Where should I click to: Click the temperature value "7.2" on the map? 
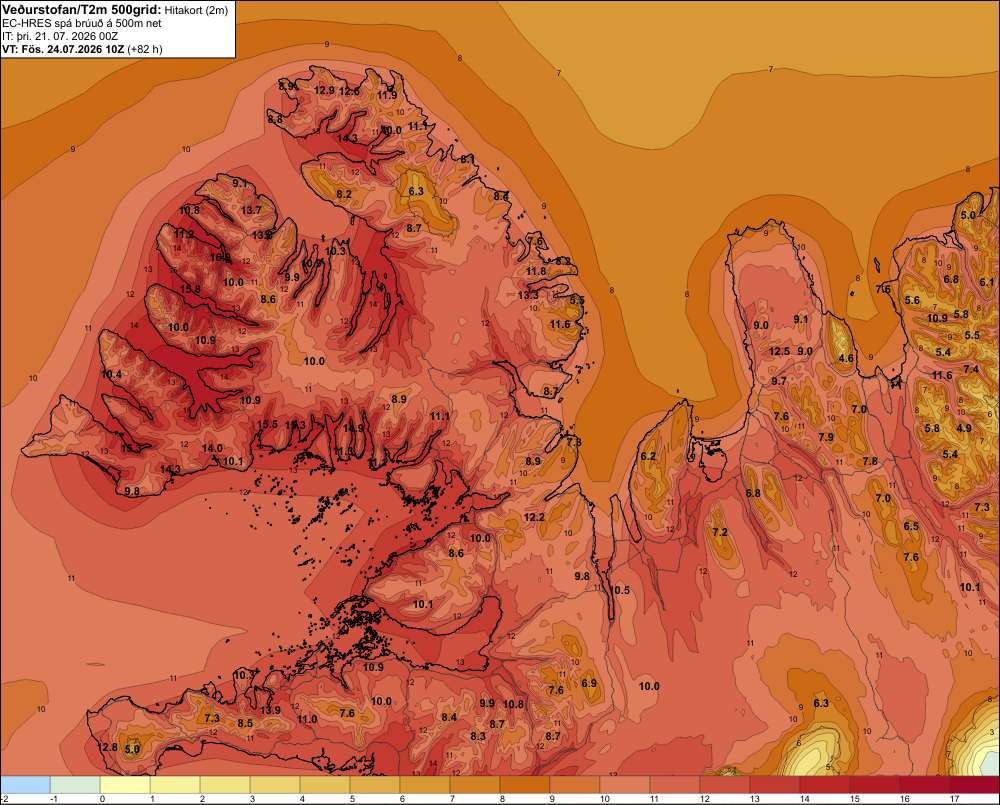[x=720, y=532]
